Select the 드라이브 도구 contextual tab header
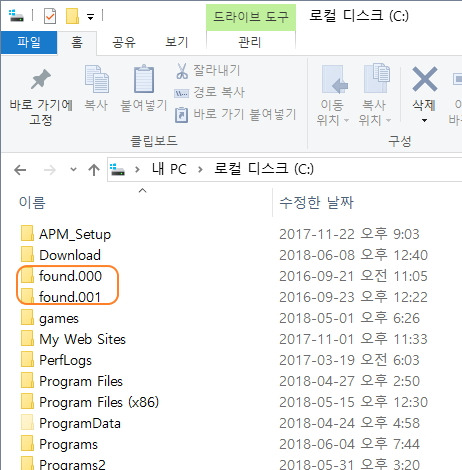The width and height of the screenshot is (462, 470). click(251, 17)
